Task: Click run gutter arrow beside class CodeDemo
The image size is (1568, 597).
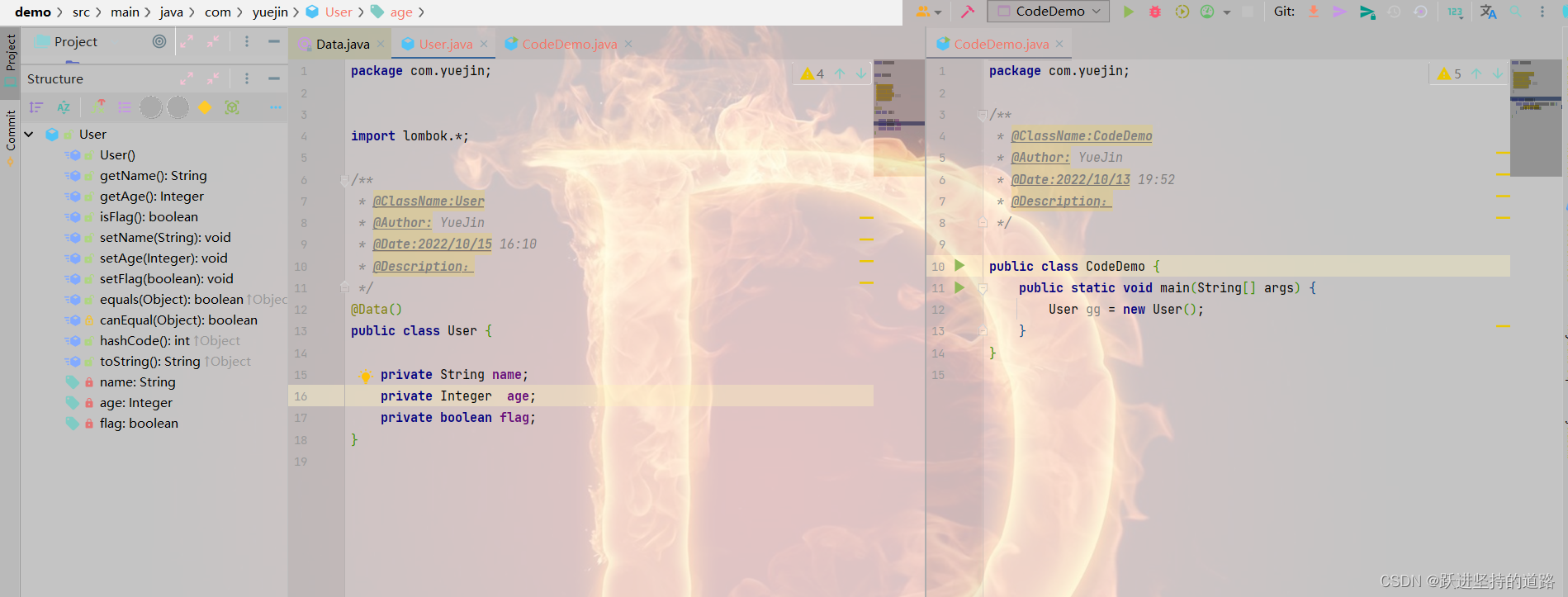Action: (x=959, y=265)
